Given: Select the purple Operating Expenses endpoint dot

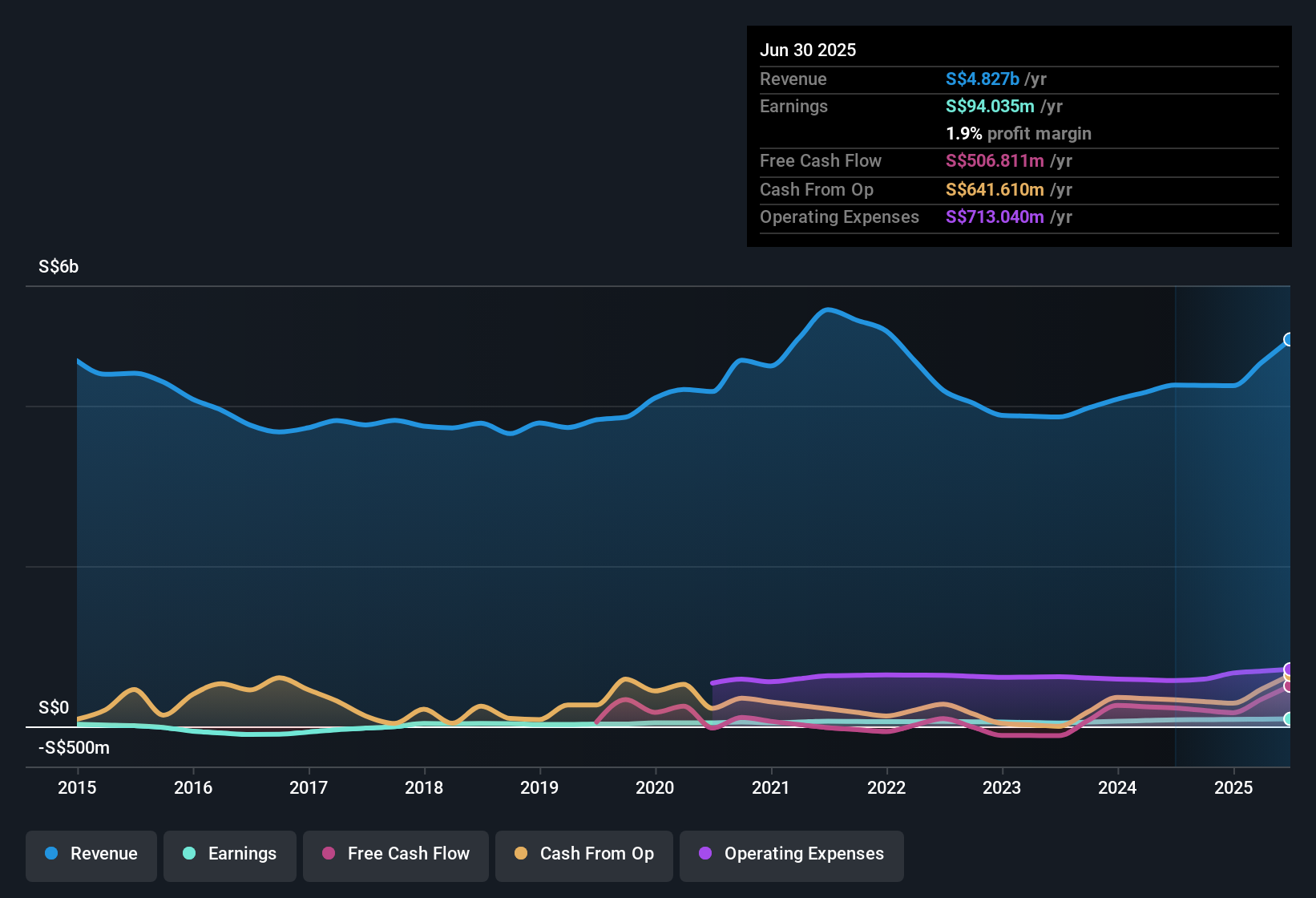Looking at the screenshot, I should click(x=1289, y=669).
